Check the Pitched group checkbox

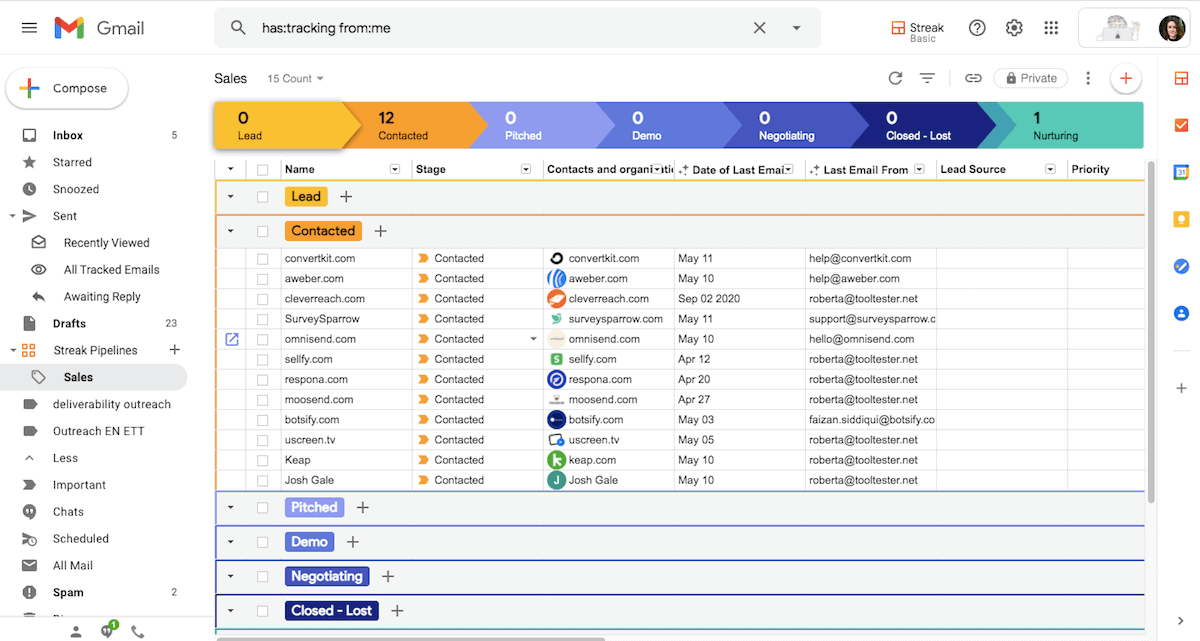click(x=263, y=508)
